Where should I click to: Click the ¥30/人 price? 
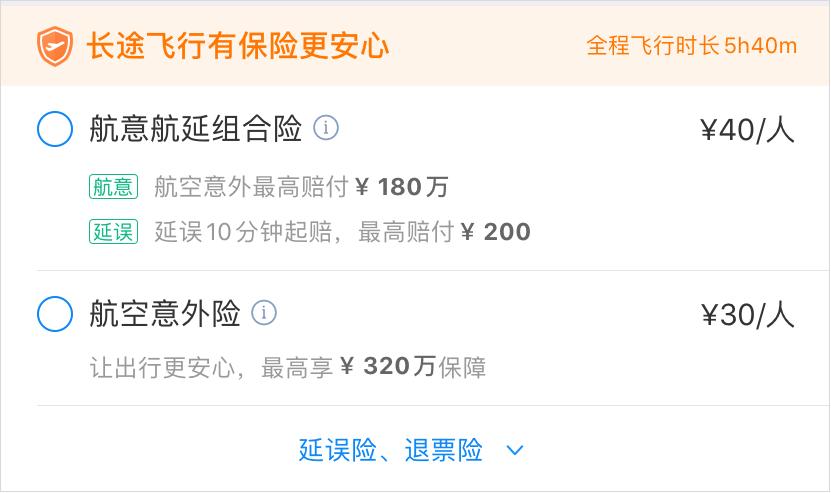coord(747,315)
